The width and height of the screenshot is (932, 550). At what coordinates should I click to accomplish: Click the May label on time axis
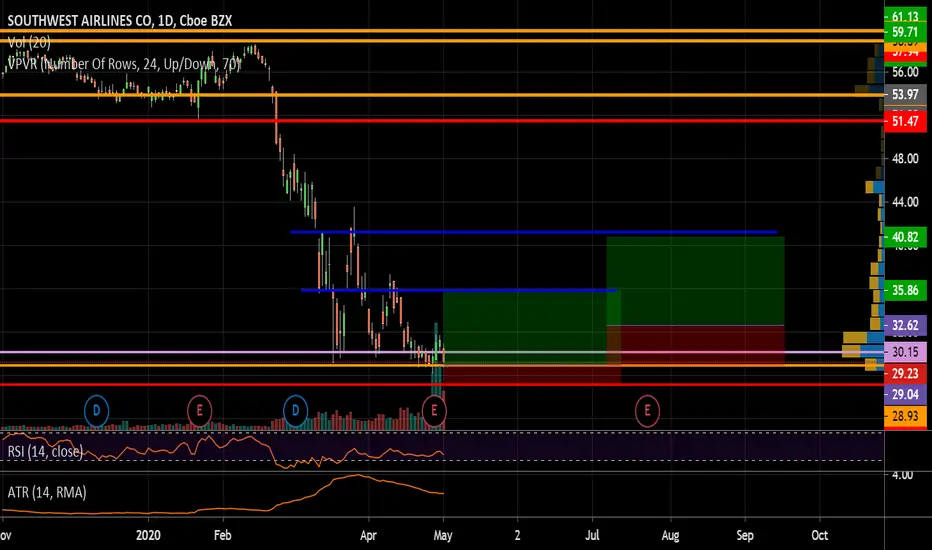[443, 535]
